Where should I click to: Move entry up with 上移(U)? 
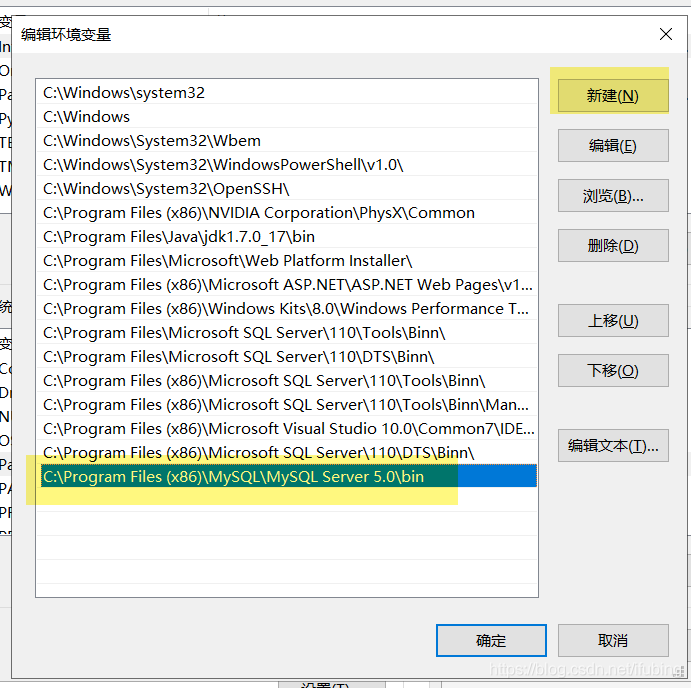click(613, 320)
